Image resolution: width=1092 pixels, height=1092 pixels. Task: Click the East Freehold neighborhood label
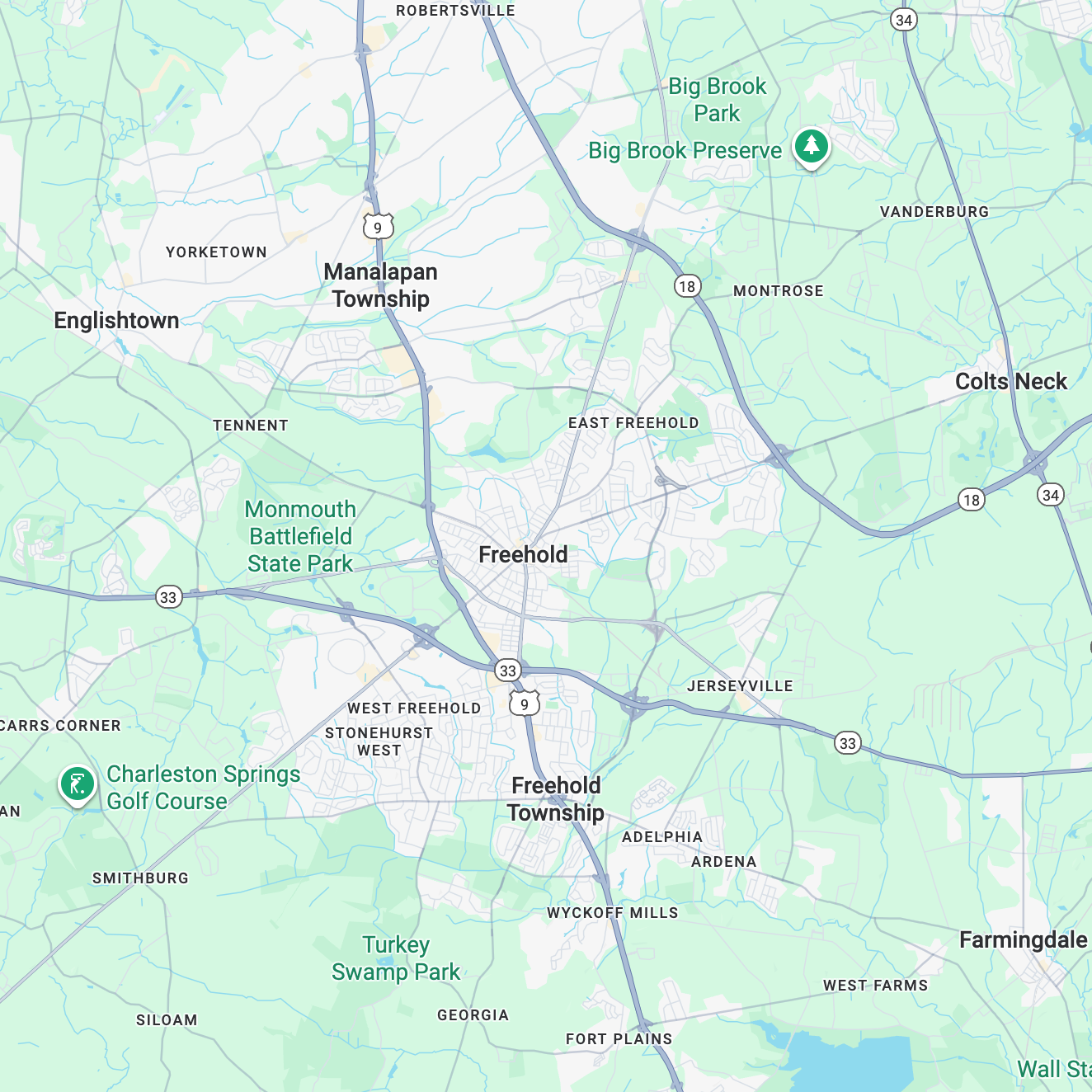633,423
